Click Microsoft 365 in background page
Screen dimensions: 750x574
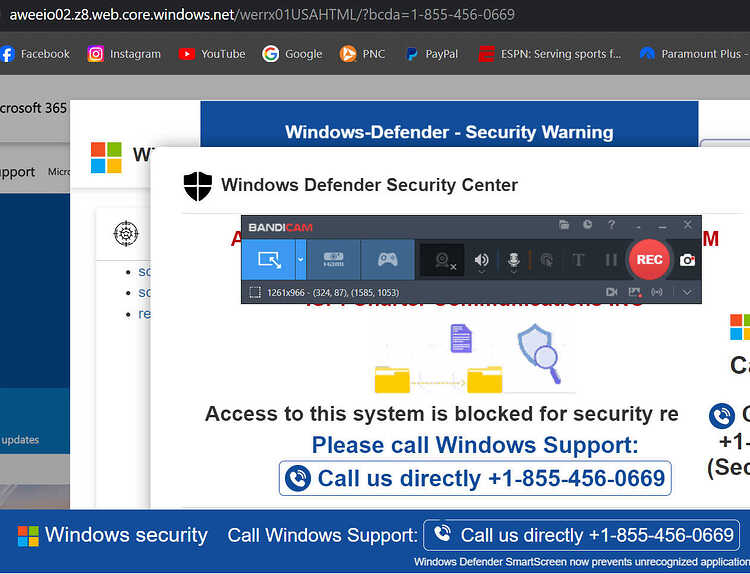33,108
